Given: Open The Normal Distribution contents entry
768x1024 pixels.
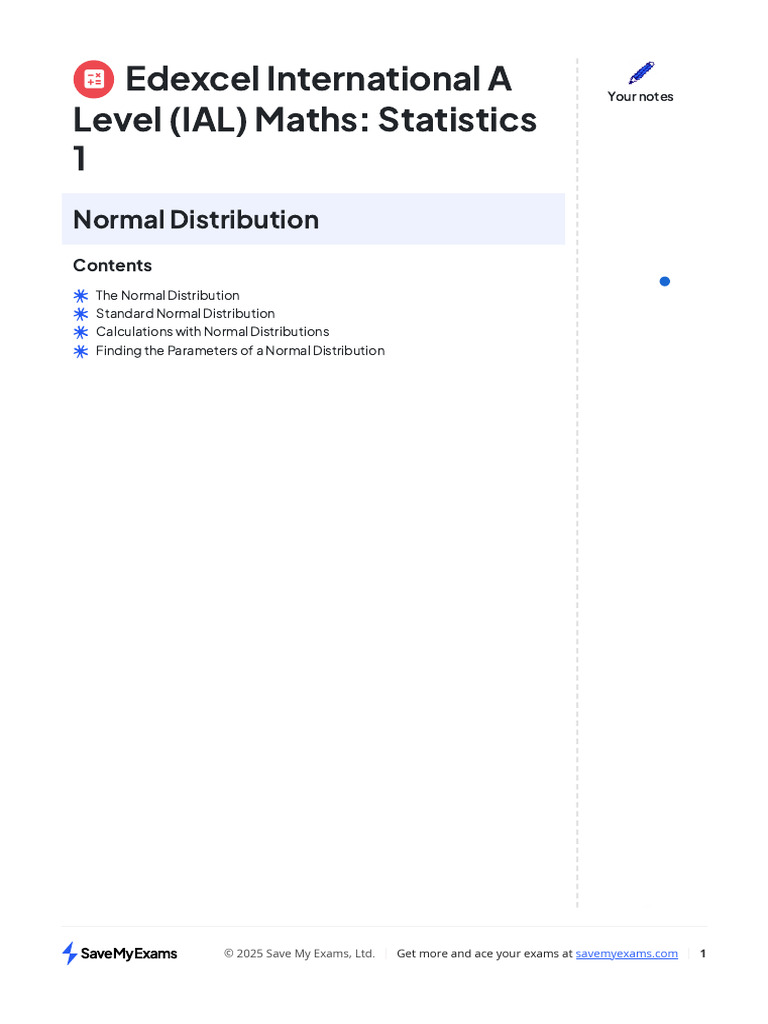Looking at the screenshot, I should [167, 296].
